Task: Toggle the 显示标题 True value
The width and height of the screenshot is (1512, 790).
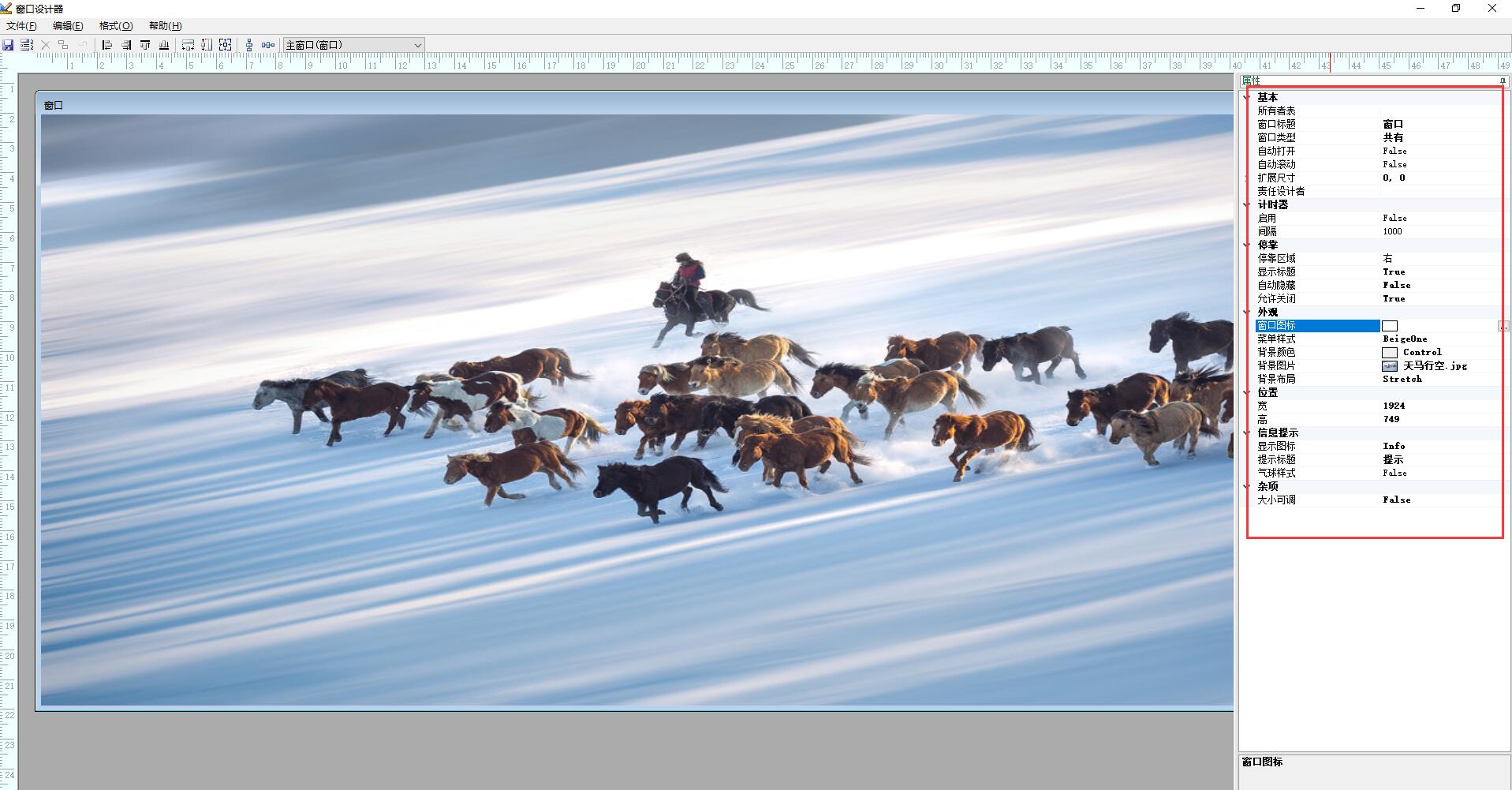Action: [x=1394, y=271]
